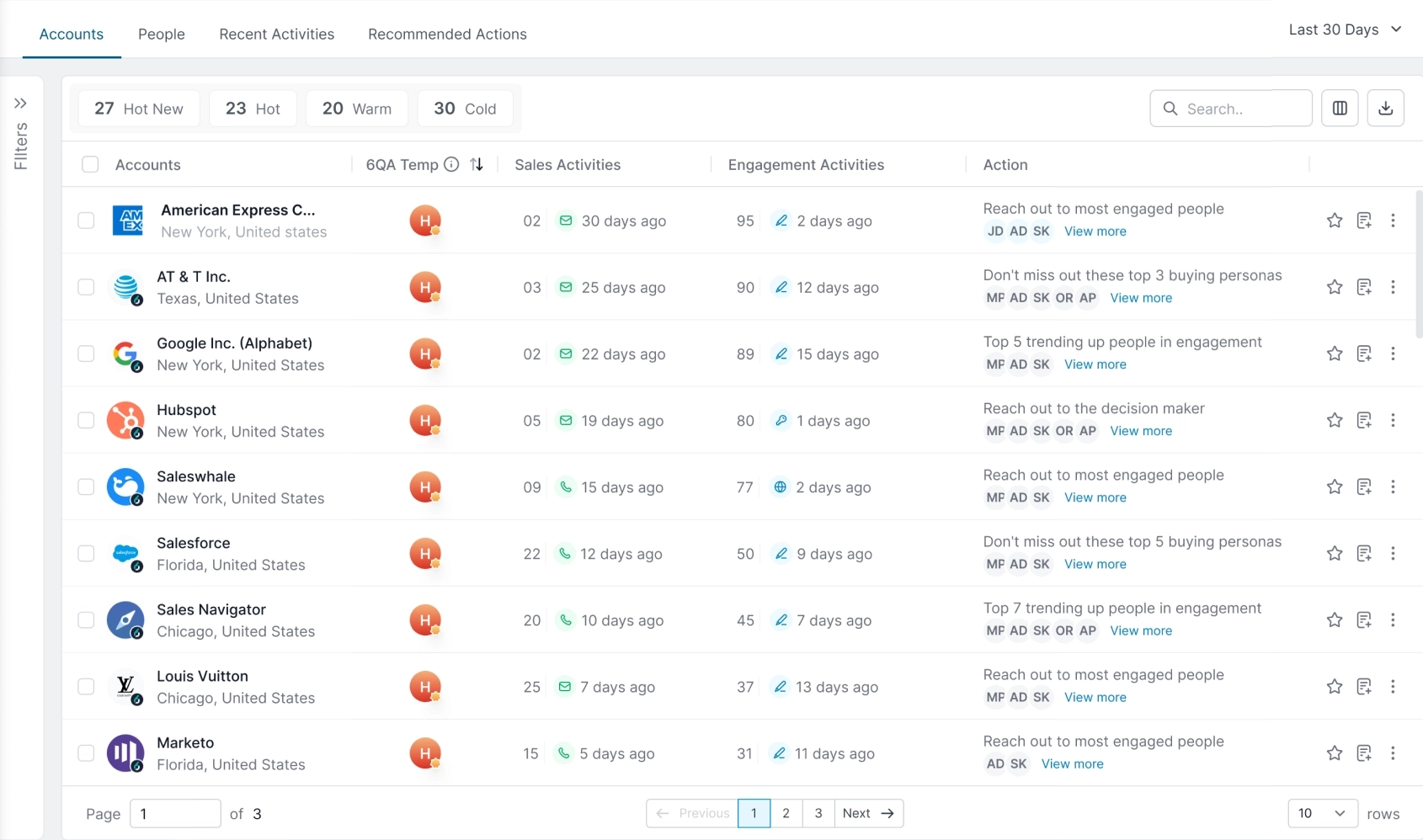This screenshot has width=1423, height=840.
Task: Filter by 30 Cold accounts
Action: 465,108
